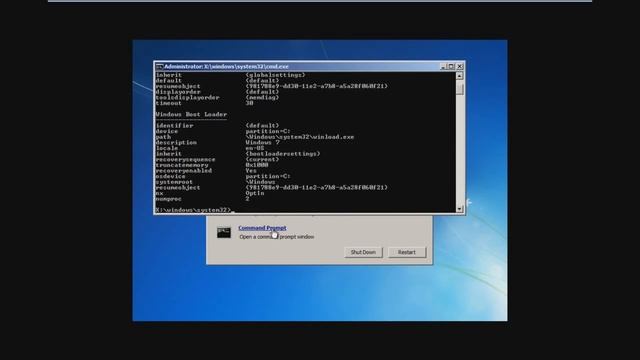
Task: Click the 'Windows Boot Loader' heading text
Action: tap(191, 115)
